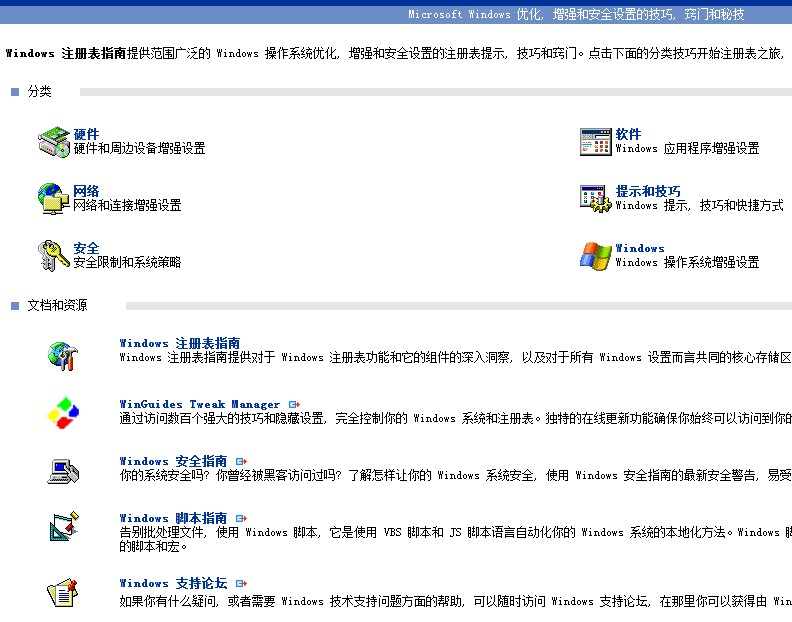Click the text 硬件和周边设备增强设置
Image resolution: width=792 pixels, height=622 pixels.
click(139, 148)
